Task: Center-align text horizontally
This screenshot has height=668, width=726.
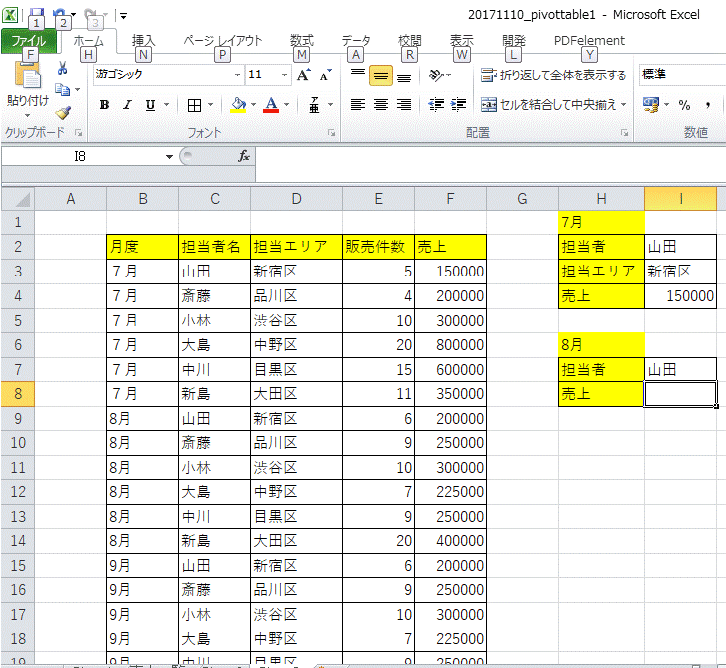Action: click(x=380, y=105)
